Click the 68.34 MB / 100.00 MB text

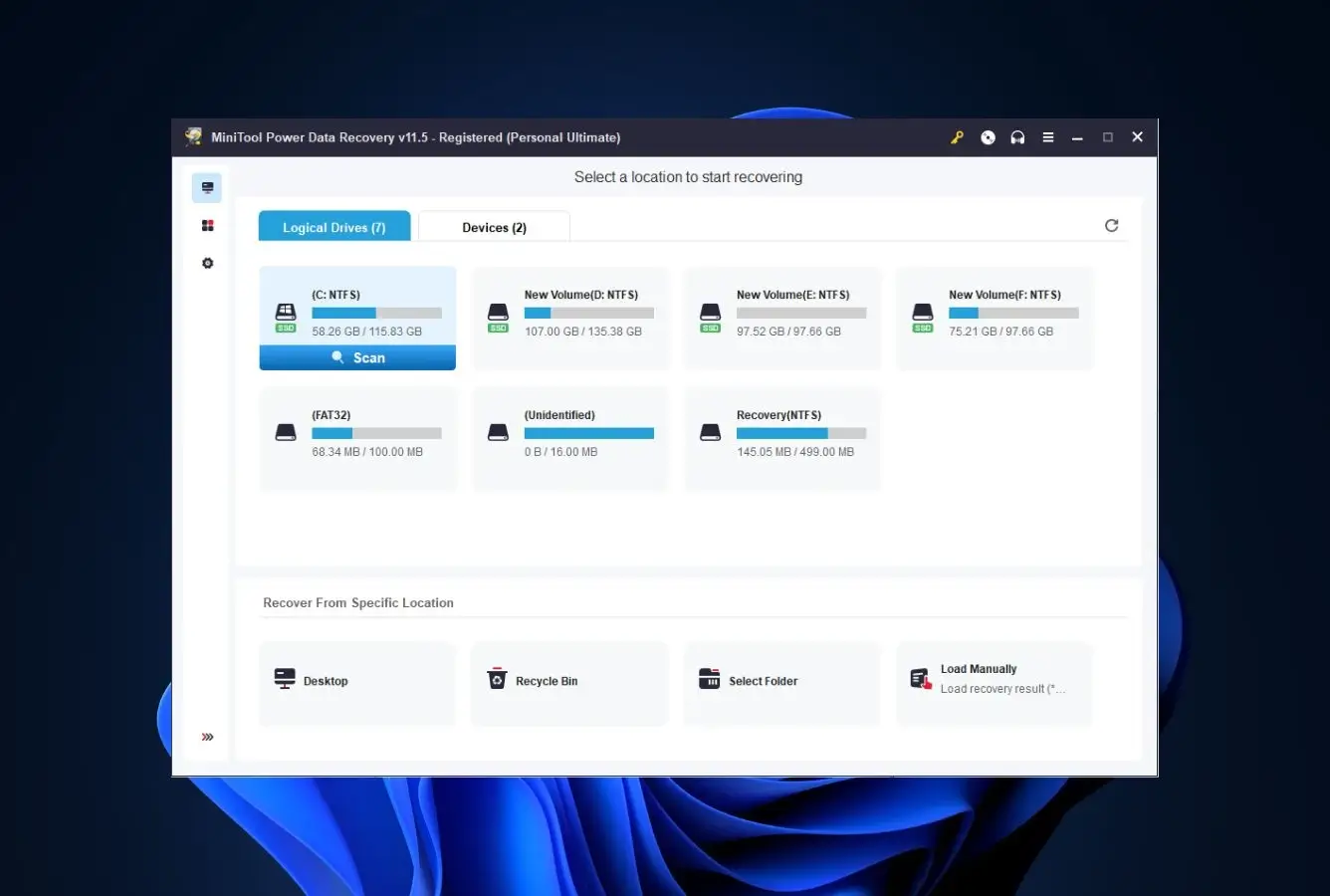click(x=367, y=452)
